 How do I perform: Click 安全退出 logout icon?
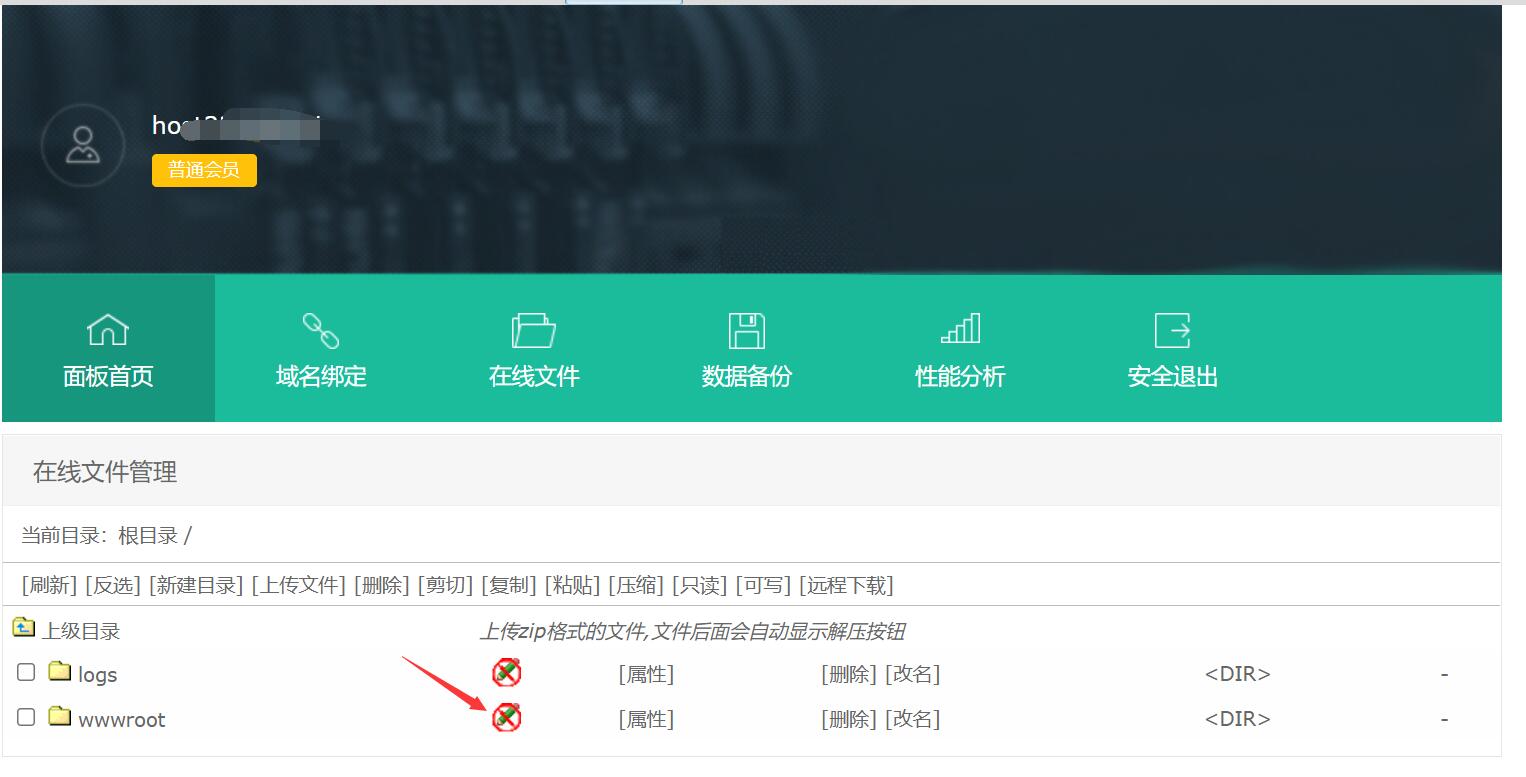(1173, 329)
